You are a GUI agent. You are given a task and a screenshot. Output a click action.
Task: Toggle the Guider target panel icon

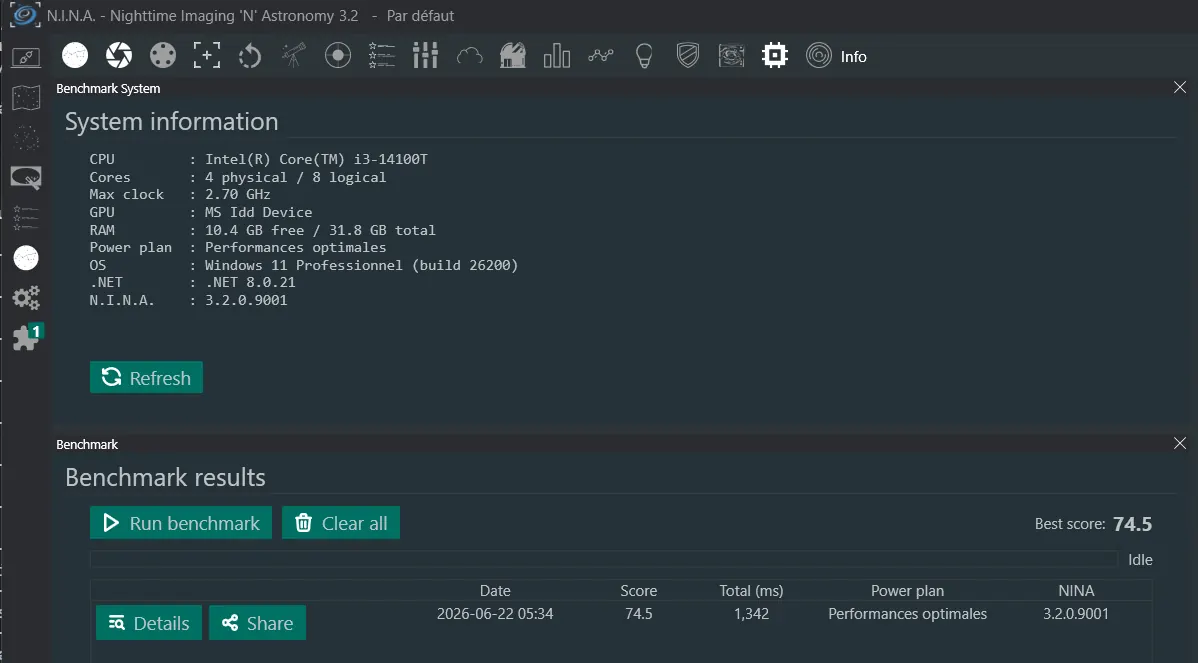coord(338,56)
